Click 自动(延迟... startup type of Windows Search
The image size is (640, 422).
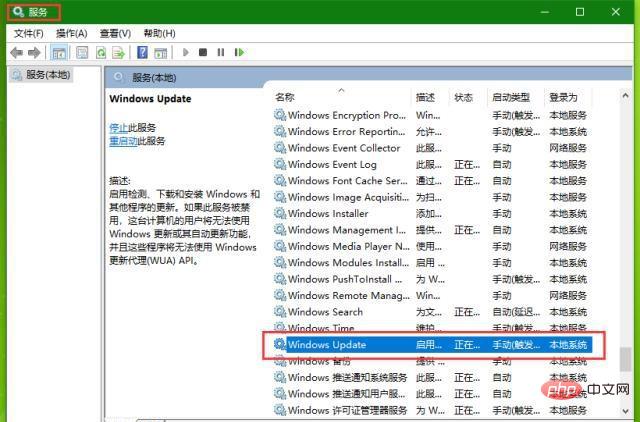(x=516, y=311)
